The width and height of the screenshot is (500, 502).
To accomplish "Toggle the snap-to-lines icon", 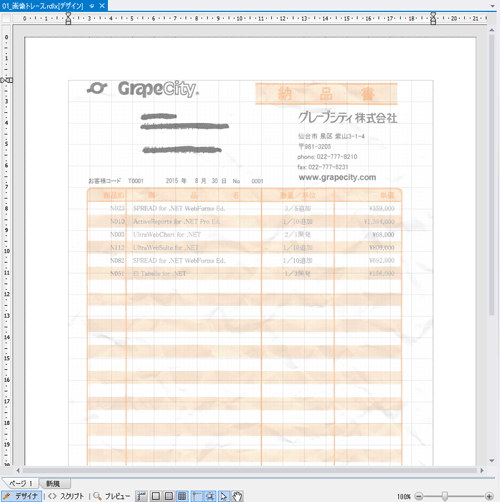I will 197,496.
